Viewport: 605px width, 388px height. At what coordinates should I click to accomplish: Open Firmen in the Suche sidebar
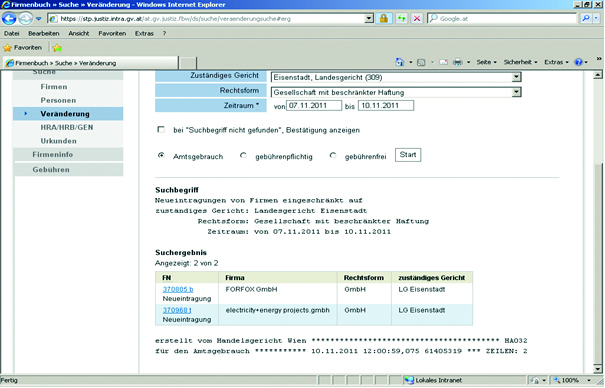coord(54,87)
